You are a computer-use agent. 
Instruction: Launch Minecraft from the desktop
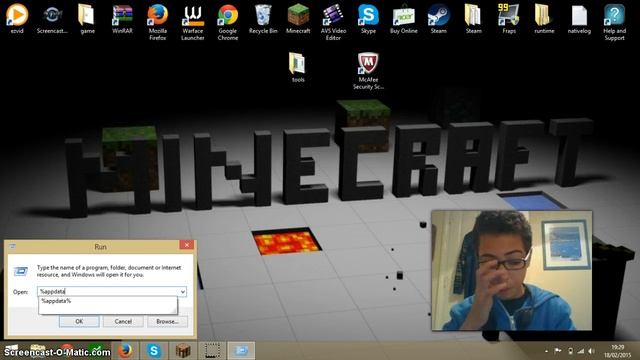[298, 19]
